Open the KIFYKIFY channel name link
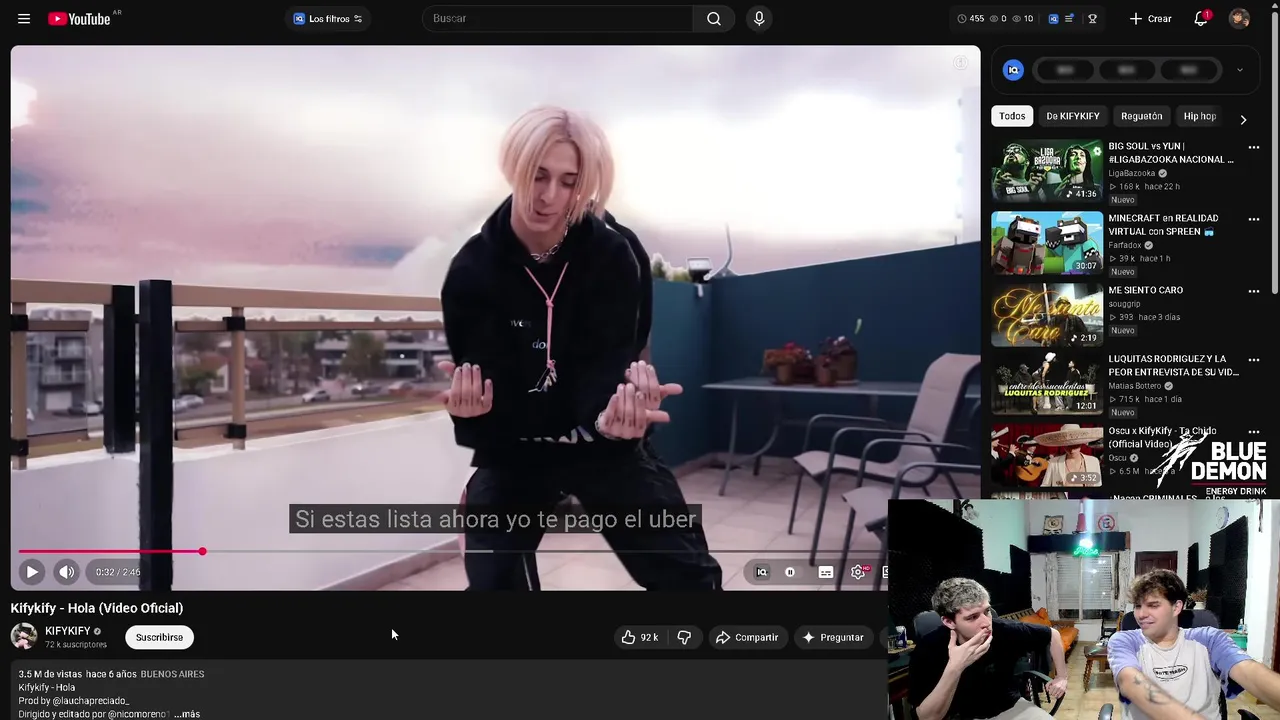 (x=67, y=631)
